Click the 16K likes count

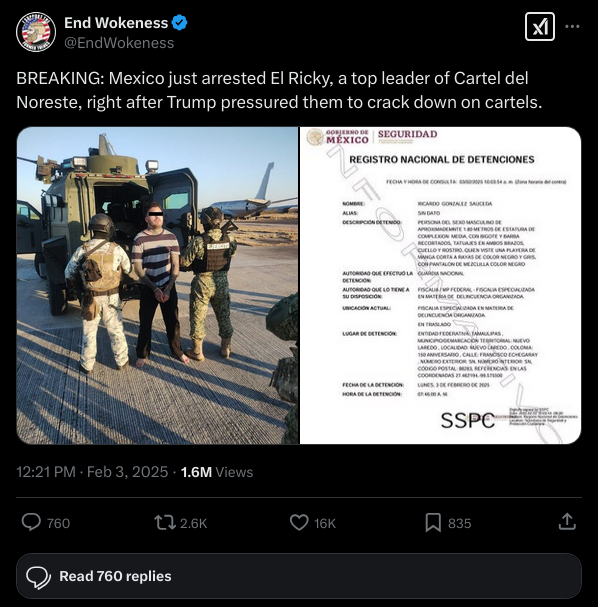click(x=325, y=523)
